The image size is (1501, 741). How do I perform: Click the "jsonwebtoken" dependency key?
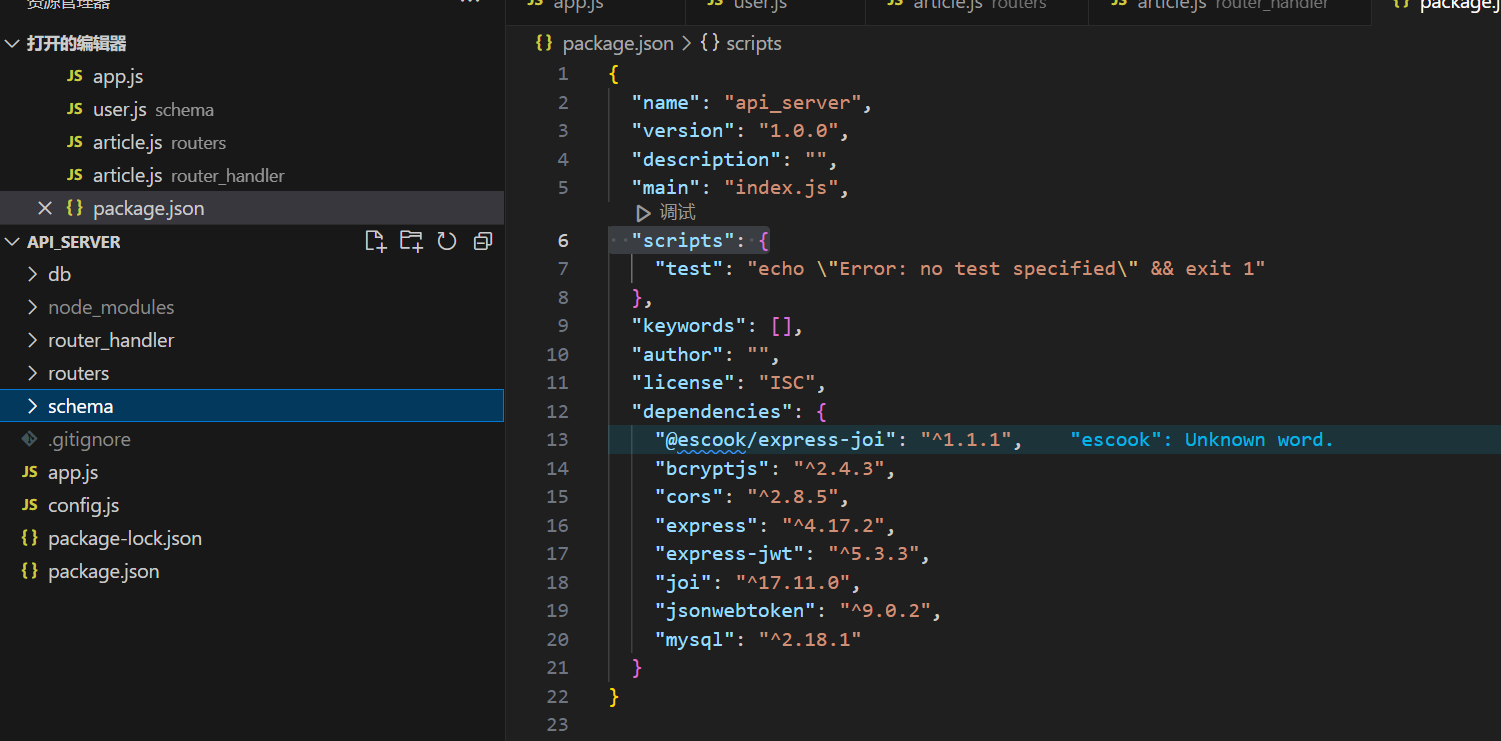coord(735,611)
